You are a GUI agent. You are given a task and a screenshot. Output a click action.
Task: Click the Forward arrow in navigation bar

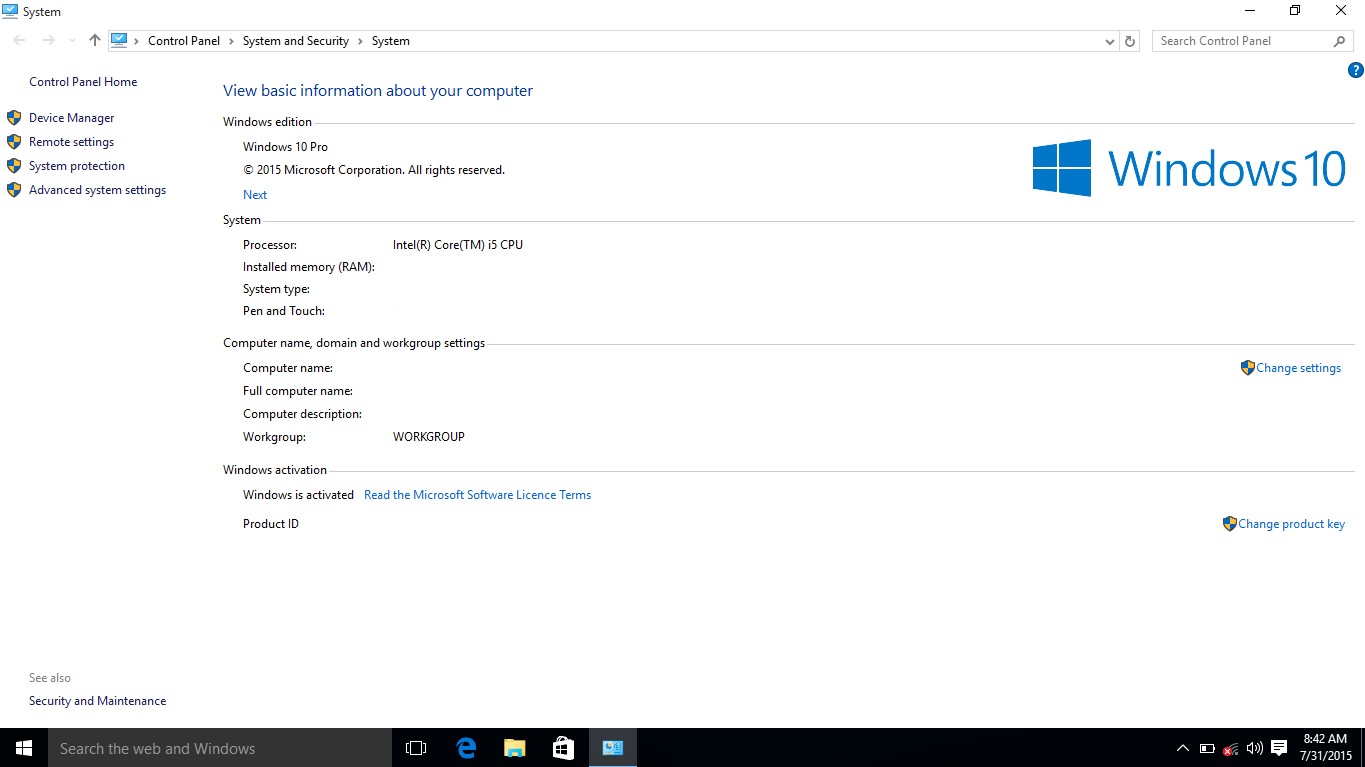pos(48,41)
